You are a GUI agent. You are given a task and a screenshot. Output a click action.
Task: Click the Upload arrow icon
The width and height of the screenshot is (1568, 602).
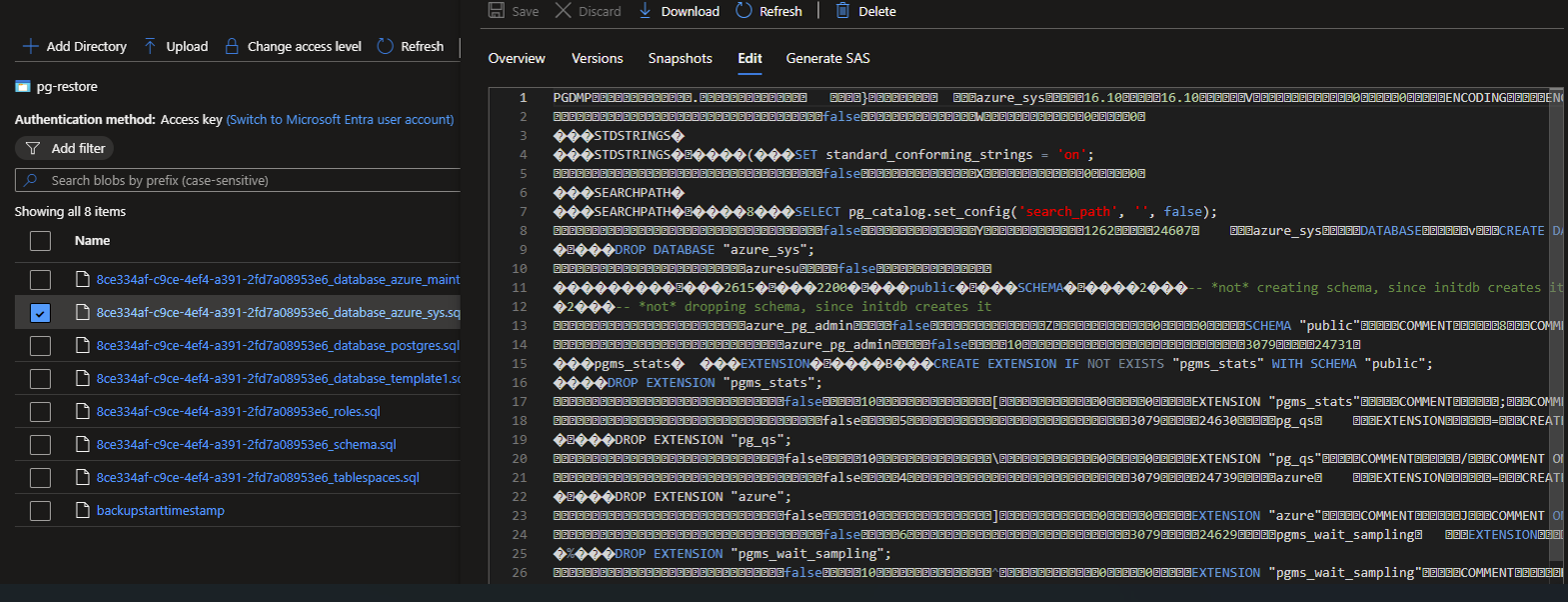click(150, 46)
